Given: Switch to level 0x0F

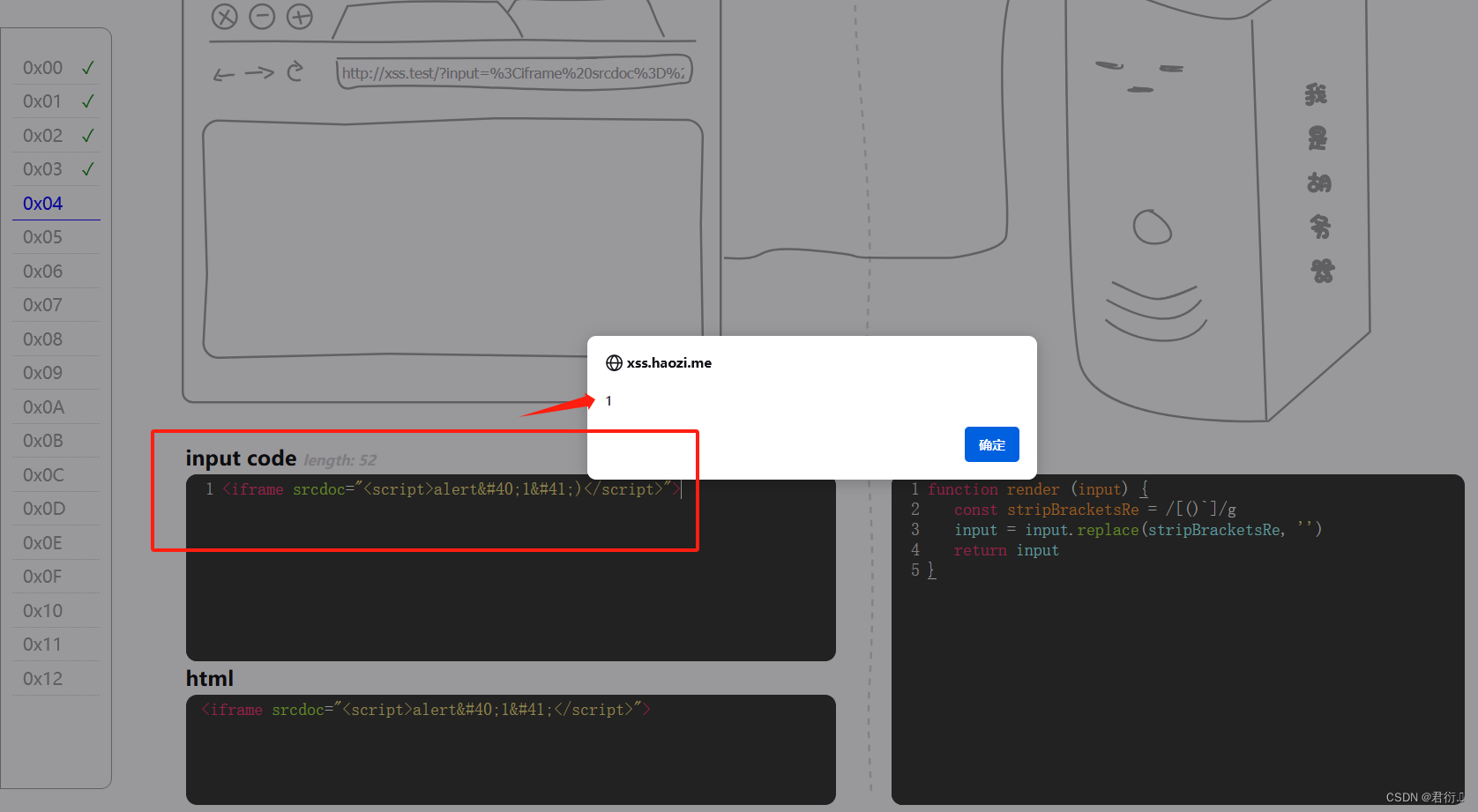Looking at the screenshot, I should 42,577.
